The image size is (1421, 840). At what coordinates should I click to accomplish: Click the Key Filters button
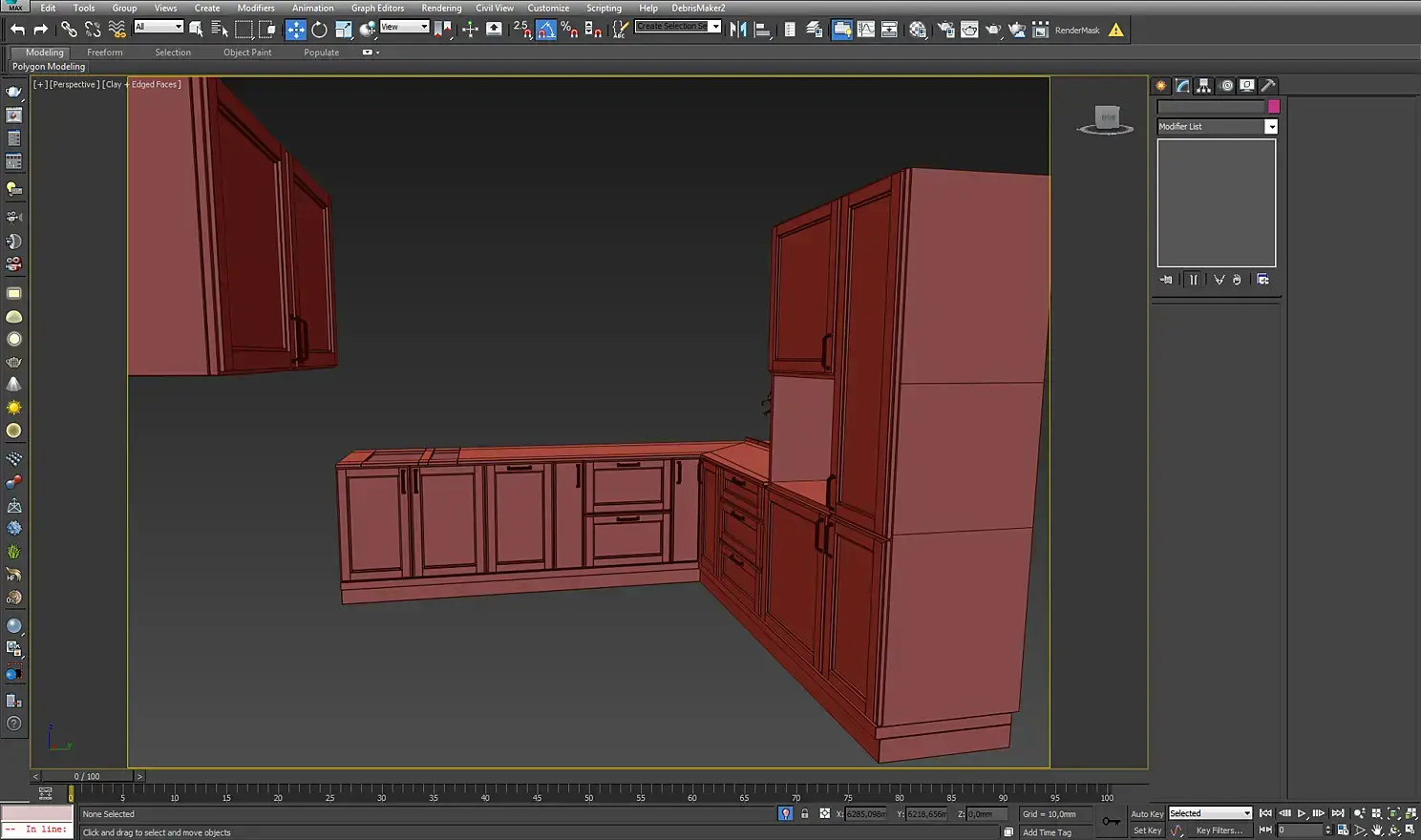point(1220,830)
